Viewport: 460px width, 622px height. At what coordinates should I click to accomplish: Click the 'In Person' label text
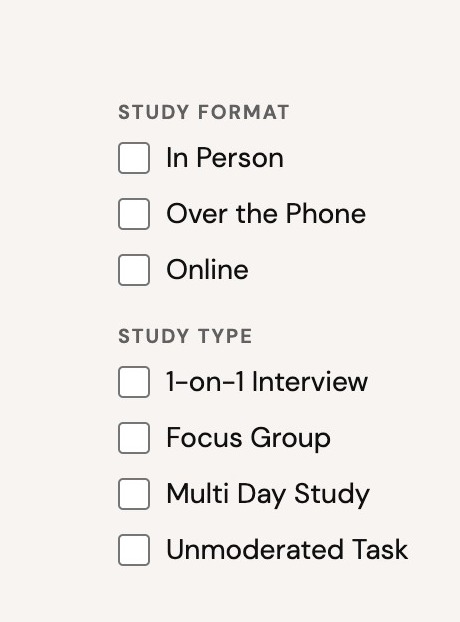(225, 158)
